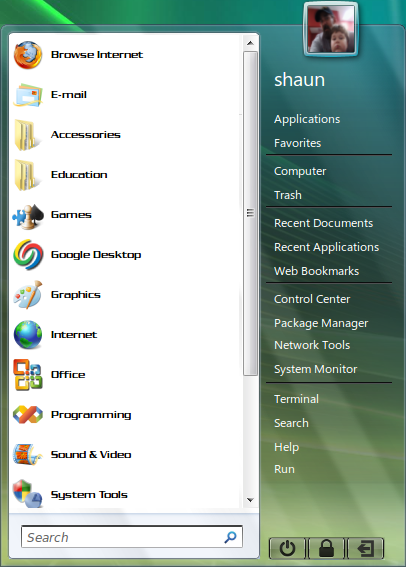Image resolution: width=406 pixels, height=567 pixels.
Task: Open Computer from the right pane
Action: coord(300,171)
